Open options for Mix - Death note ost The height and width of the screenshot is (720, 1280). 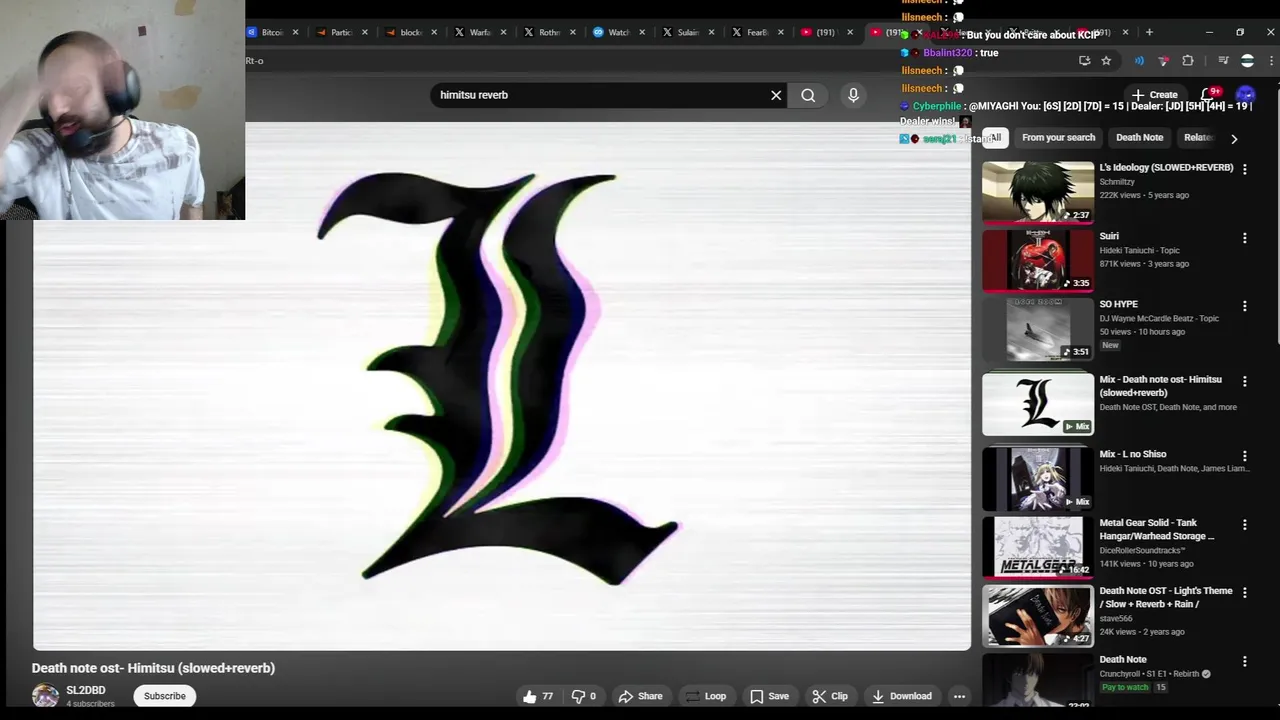pyautogui.click(x=1245, y=381)
